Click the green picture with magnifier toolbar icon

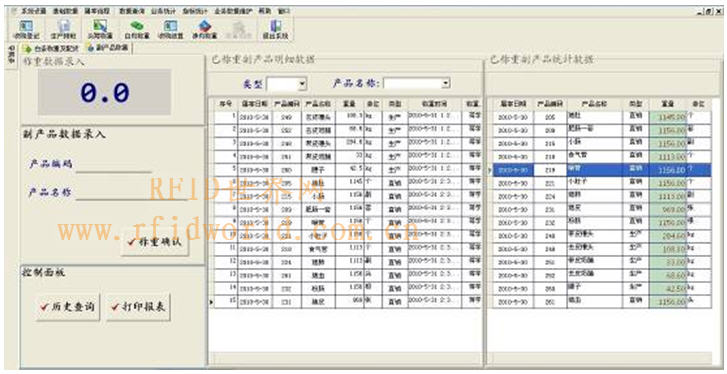100,29
